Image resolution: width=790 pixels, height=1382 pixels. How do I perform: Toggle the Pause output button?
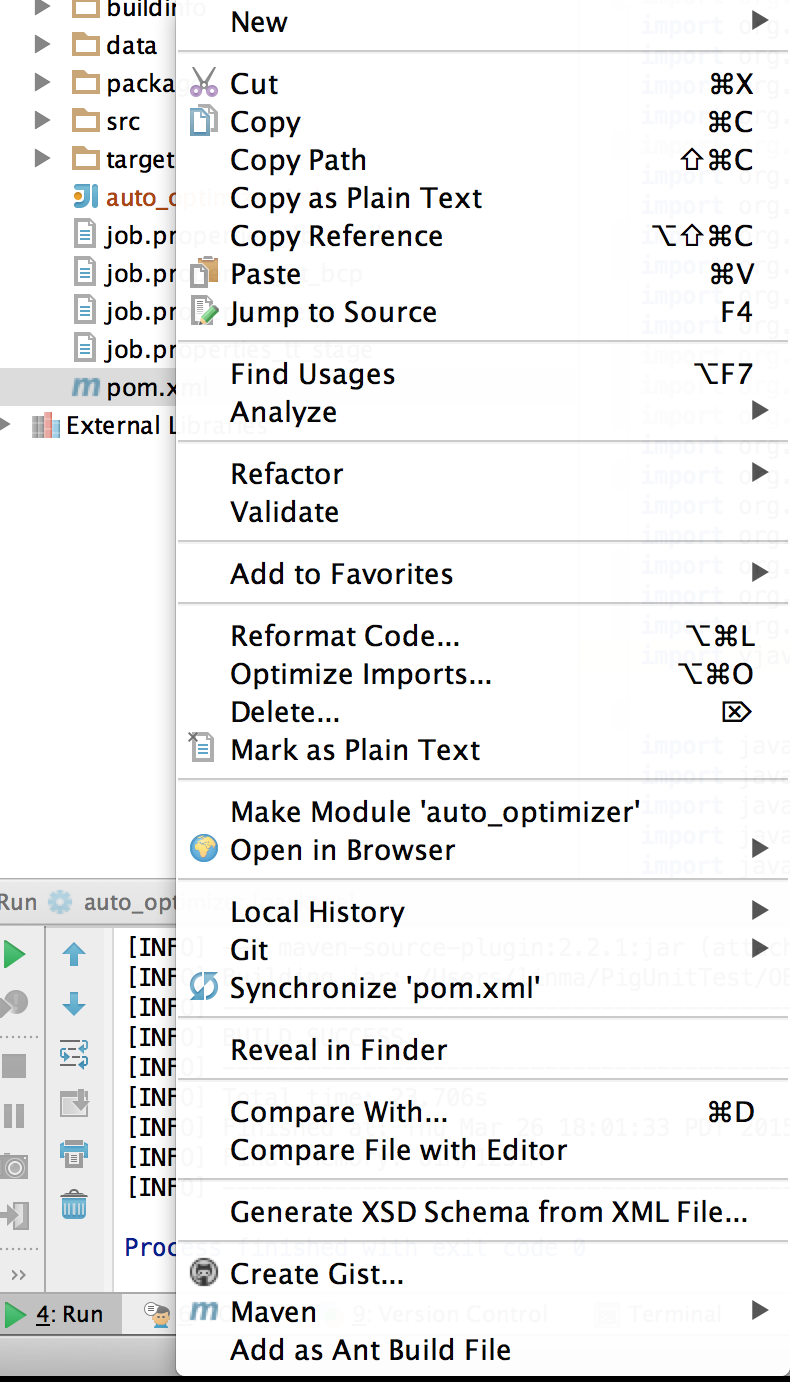point(14,1116)
